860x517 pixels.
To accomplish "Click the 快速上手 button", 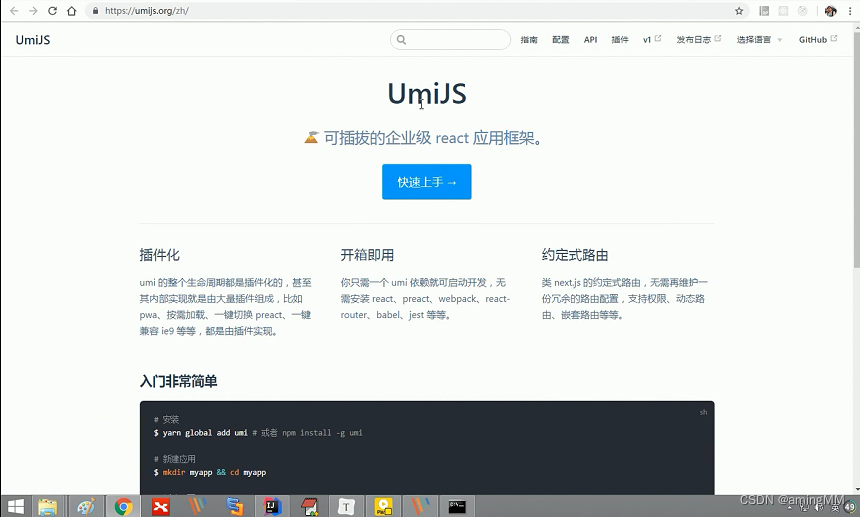I will pos(427,181).
